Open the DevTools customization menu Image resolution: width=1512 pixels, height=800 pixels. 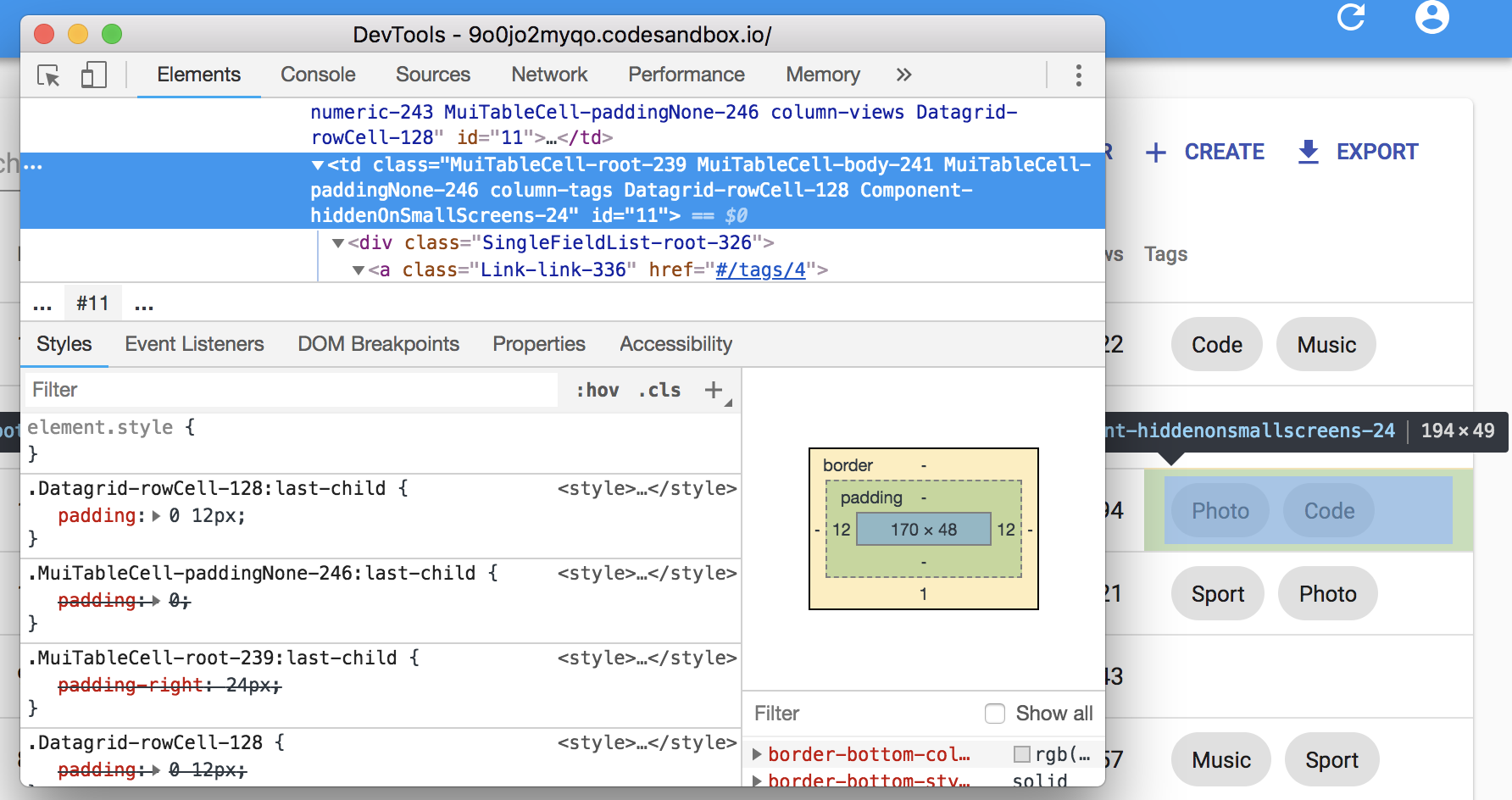tap(1079, 75)
